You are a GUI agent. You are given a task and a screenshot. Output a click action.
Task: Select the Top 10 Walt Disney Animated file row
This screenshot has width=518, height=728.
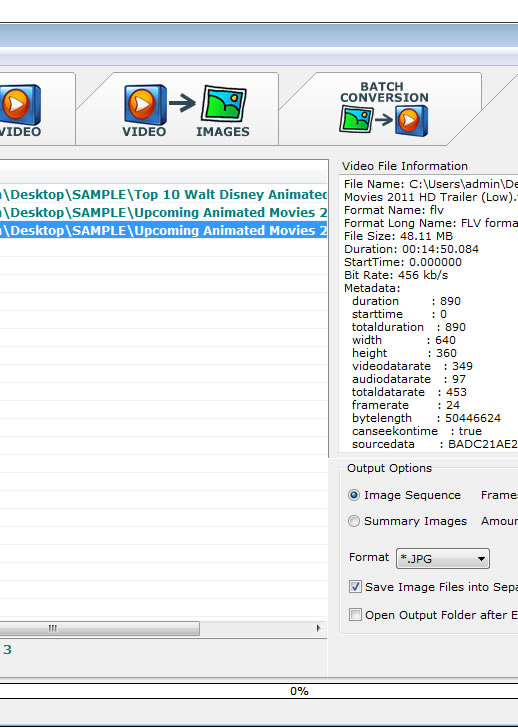[x=164, y=195]
